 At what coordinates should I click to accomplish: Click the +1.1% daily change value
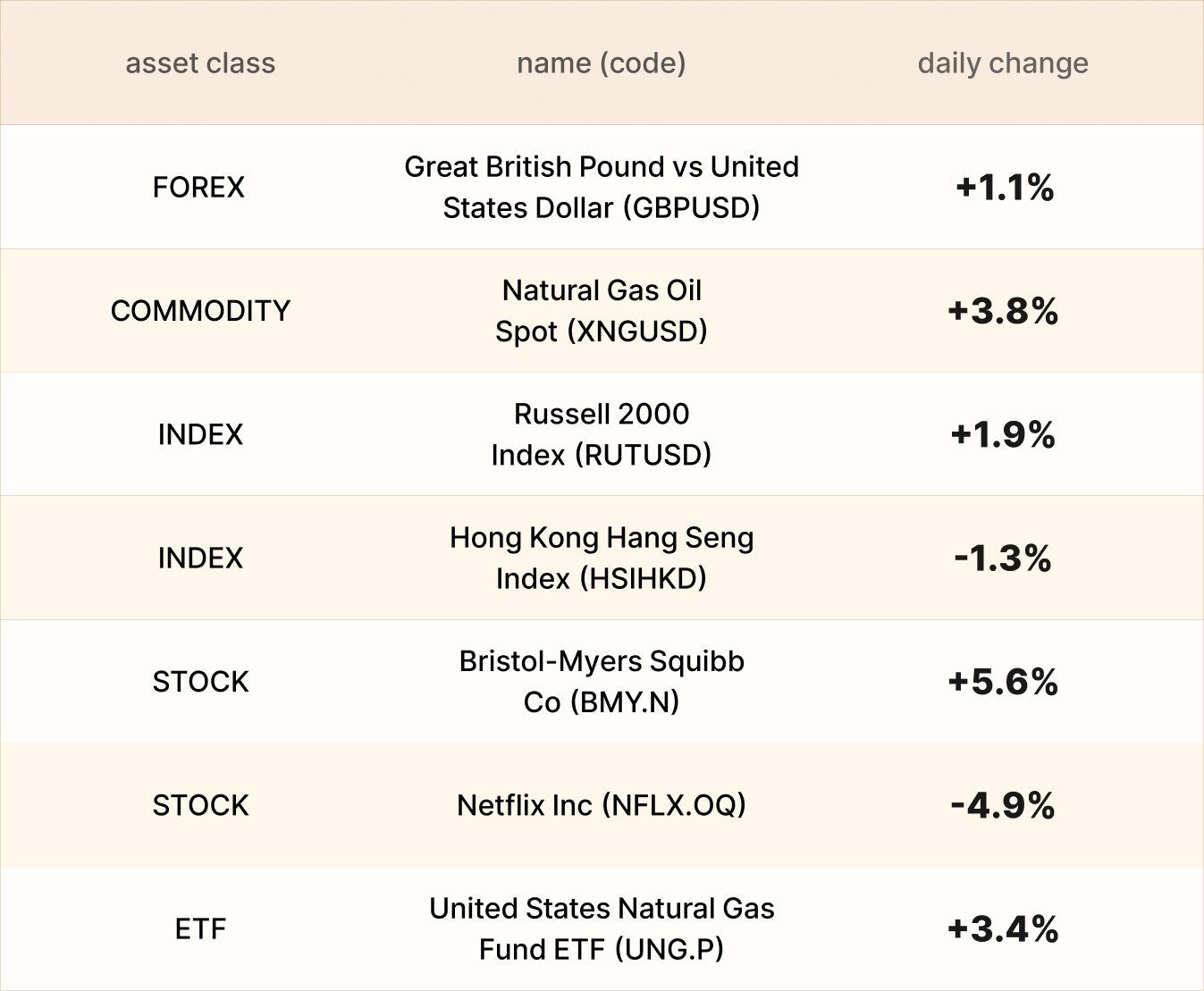[1004, 188]
